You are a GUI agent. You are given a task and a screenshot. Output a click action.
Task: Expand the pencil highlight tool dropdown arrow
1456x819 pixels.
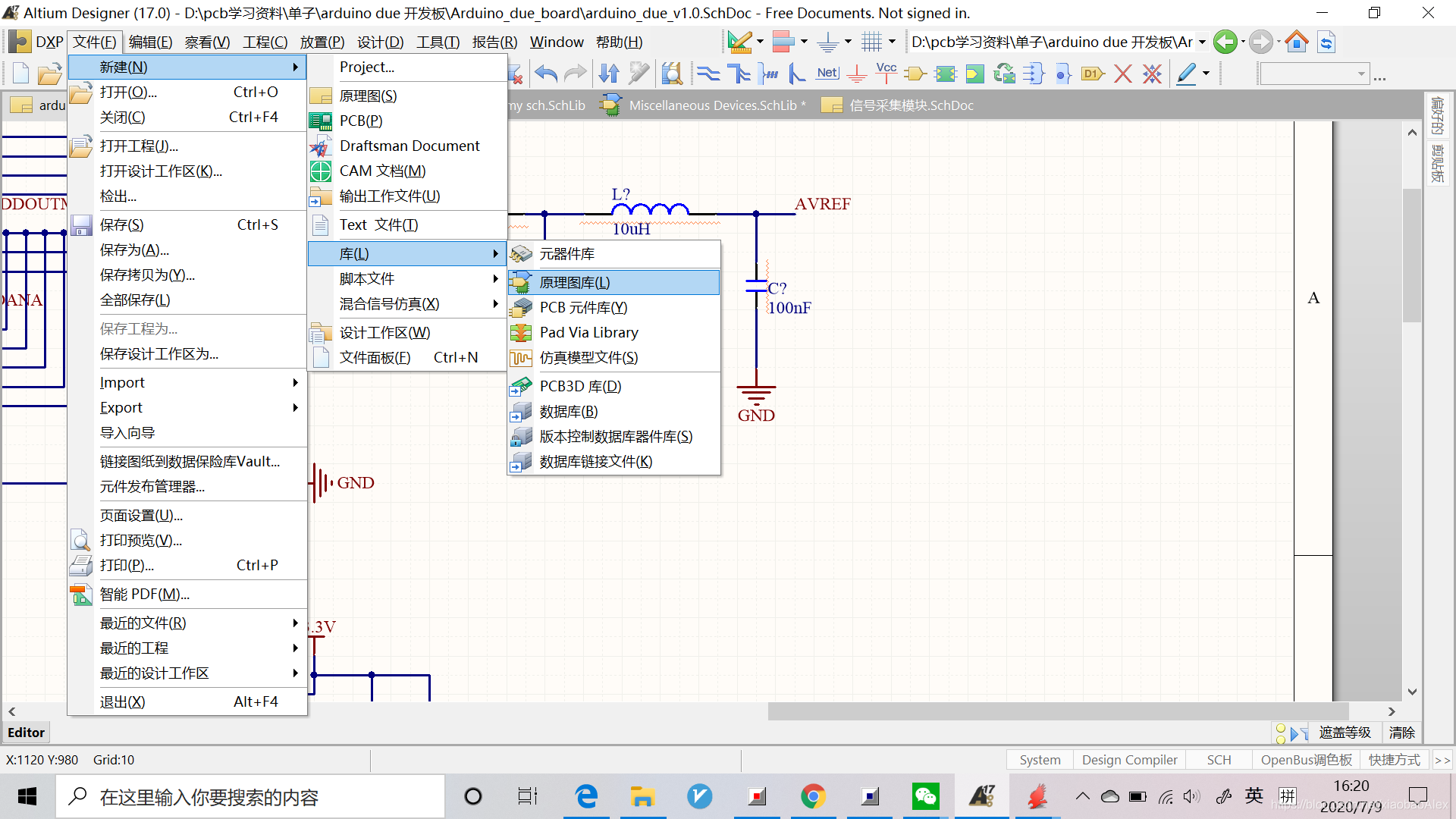(1206, 74)
